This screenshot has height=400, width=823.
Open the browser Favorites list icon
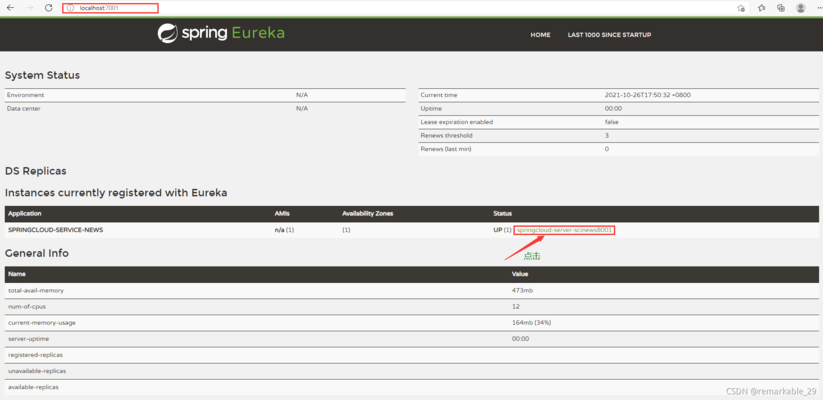pyautogui.click(x=762, y=8)
